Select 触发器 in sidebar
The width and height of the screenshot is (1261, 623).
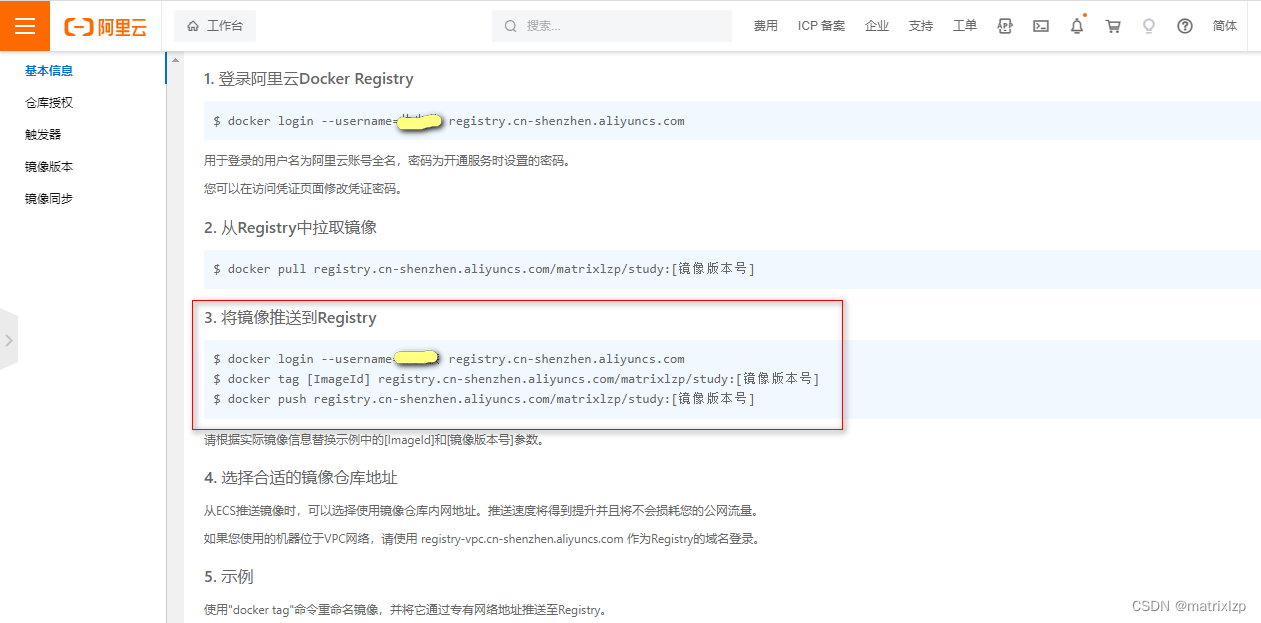pos(43,135)
